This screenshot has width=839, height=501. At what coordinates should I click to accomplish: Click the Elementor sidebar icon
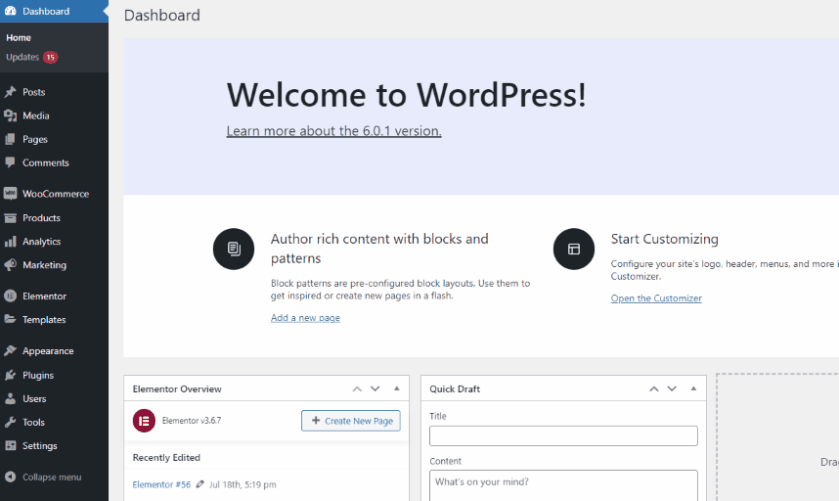pos(10,296)
